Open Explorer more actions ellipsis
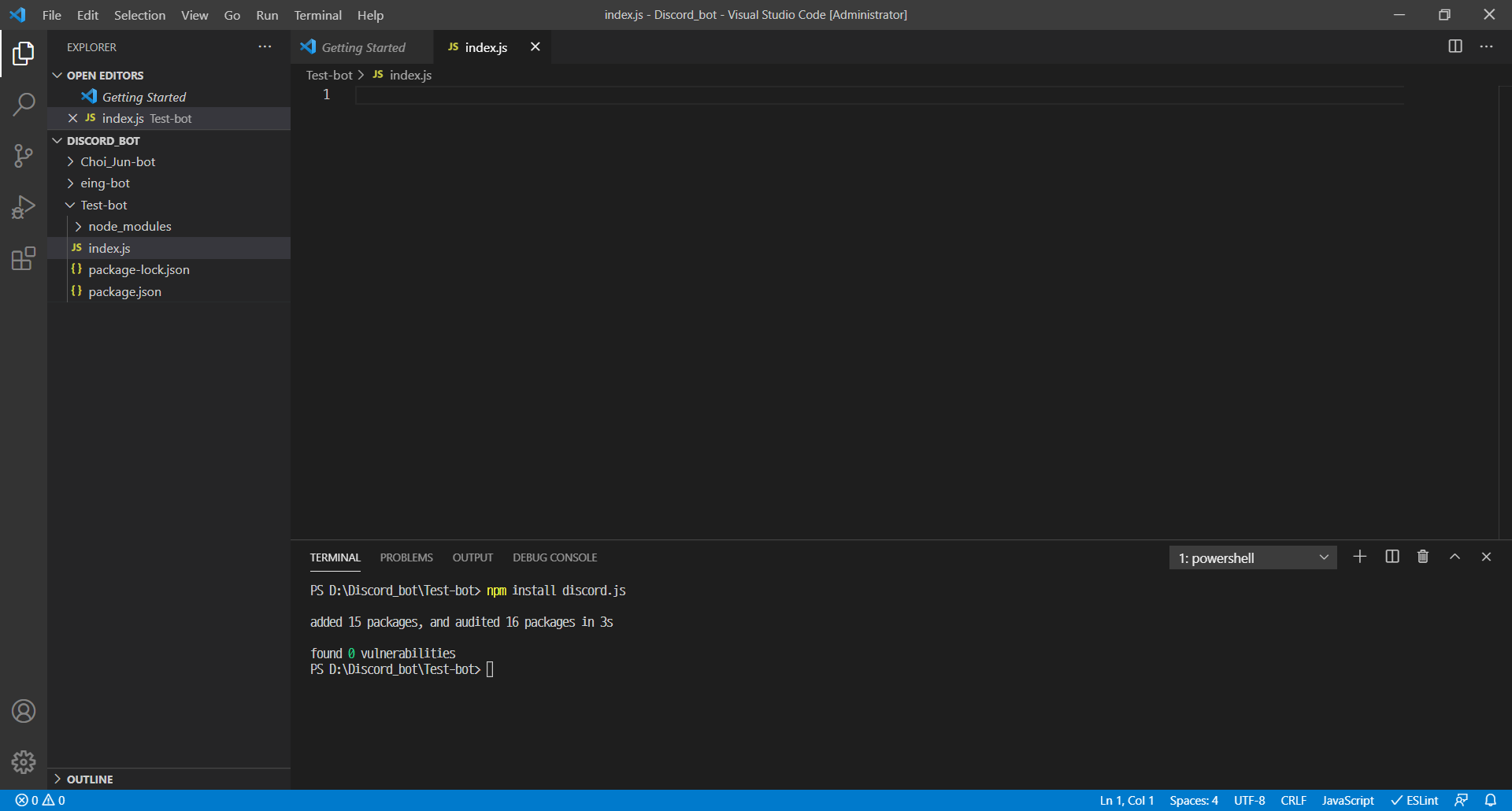 (265, 47)
